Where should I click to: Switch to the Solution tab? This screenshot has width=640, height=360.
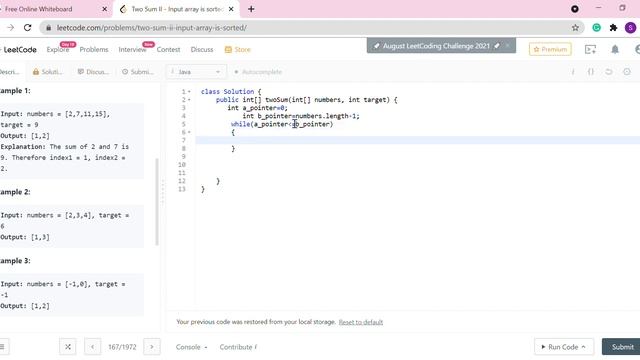(47, 72)
